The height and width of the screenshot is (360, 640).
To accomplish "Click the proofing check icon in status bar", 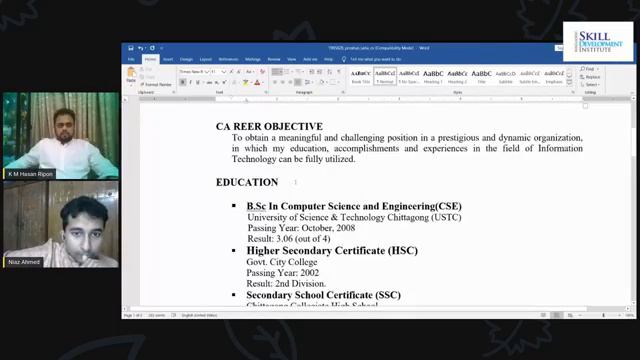I will (x=173, y=316).
